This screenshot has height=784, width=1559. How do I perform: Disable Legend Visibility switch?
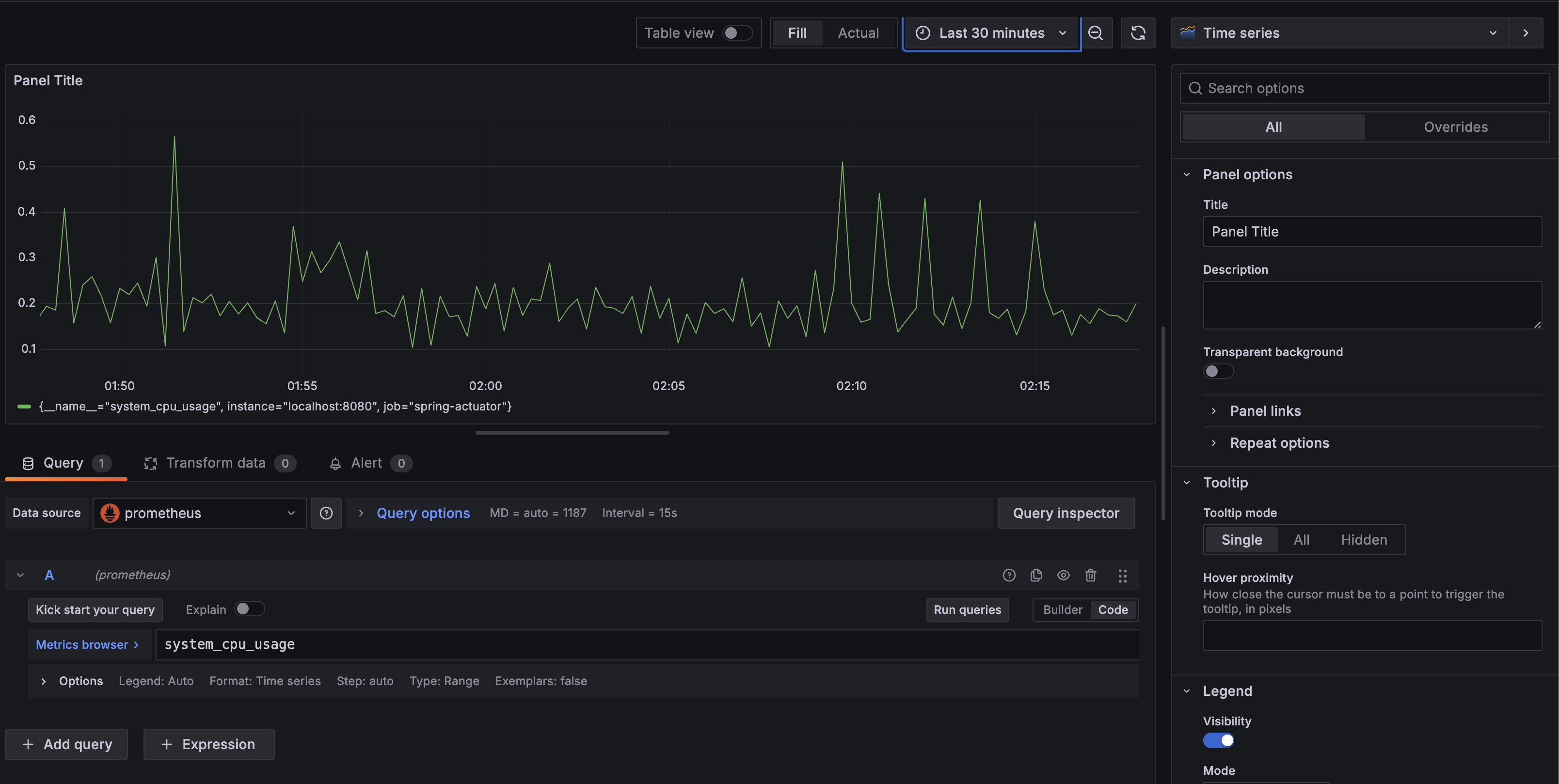[x=1218, y=740]
